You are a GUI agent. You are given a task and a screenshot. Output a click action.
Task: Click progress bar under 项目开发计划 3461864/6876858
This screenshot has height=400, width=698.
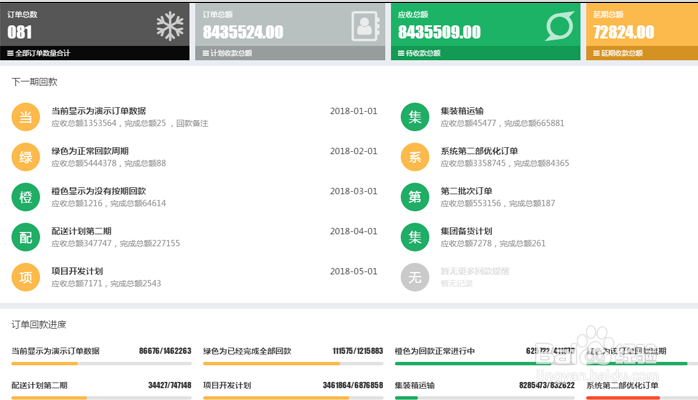coord(293,398)
